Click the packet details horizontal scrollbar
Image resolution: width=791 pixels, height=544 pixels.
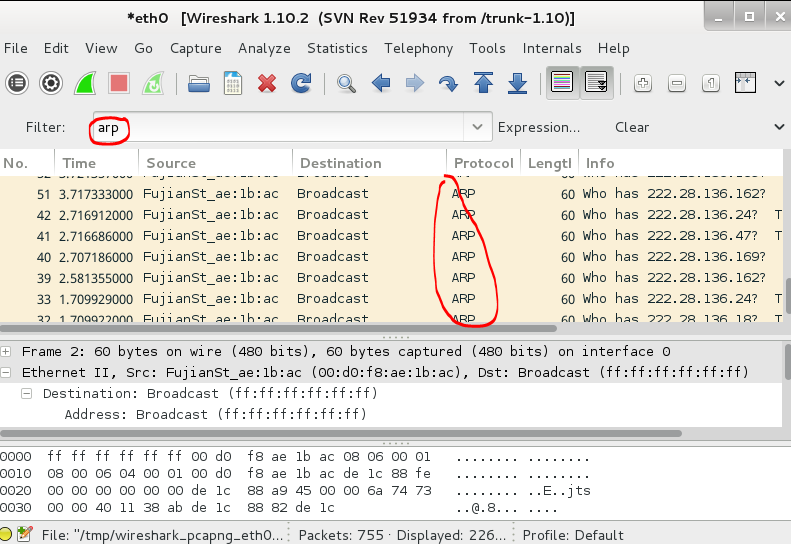coord(341,433)
